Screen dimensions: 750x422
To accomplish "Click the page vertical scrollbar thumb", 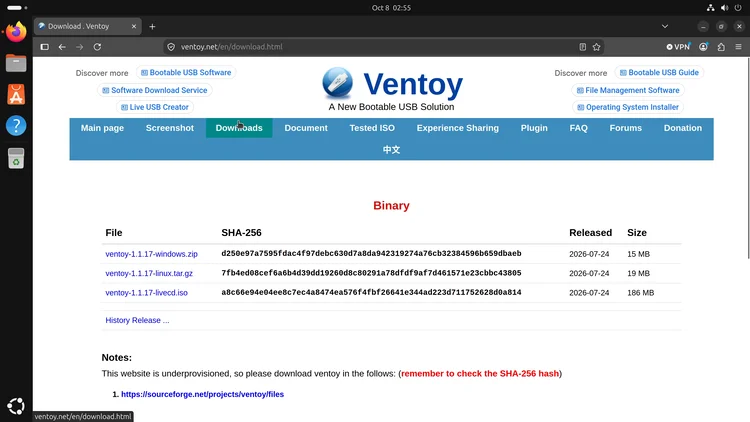I will pos(748,158).
